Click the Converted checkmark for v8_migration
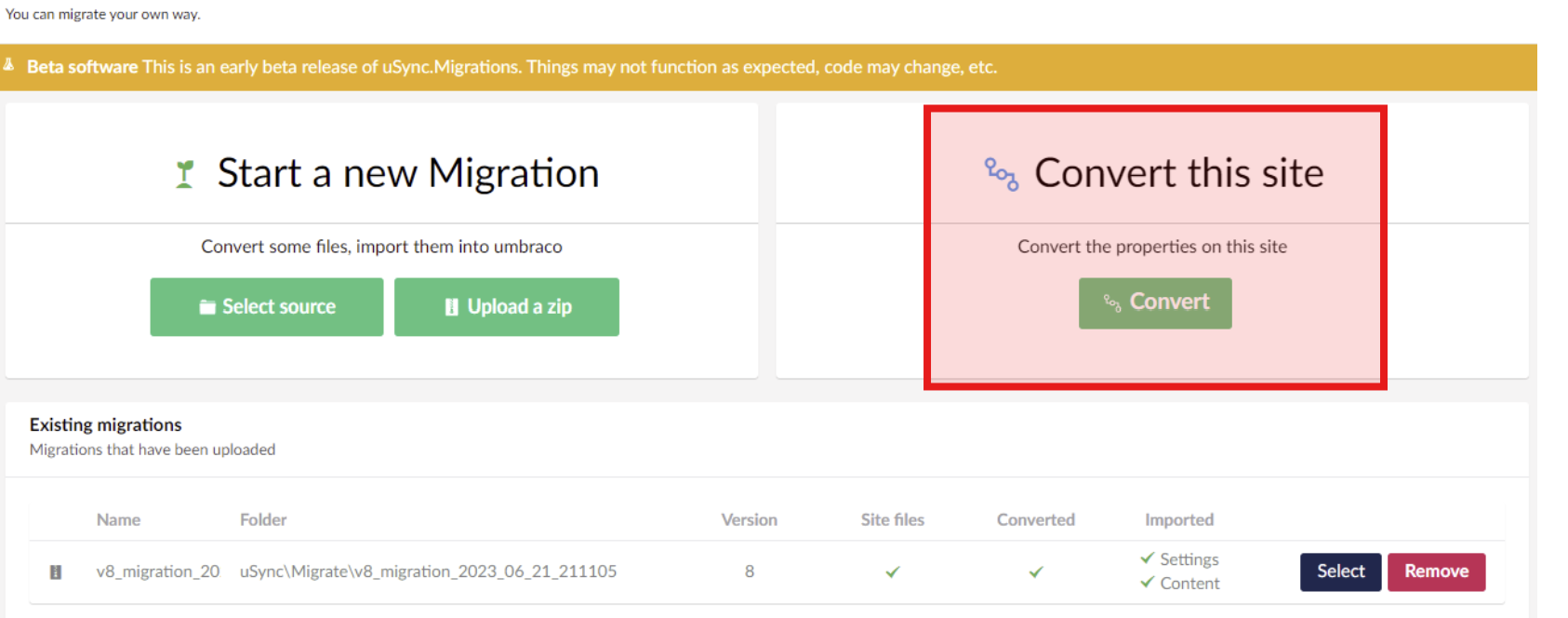 coord(1036,572)
